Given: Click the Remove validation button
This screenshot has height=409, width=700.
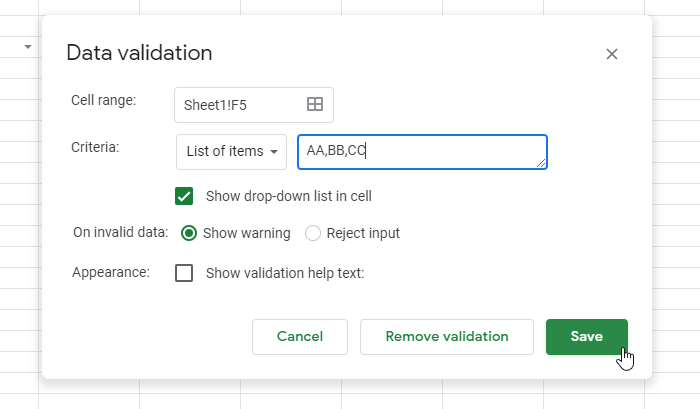Looking at the screenshot, I should click(x=447, y=337).
